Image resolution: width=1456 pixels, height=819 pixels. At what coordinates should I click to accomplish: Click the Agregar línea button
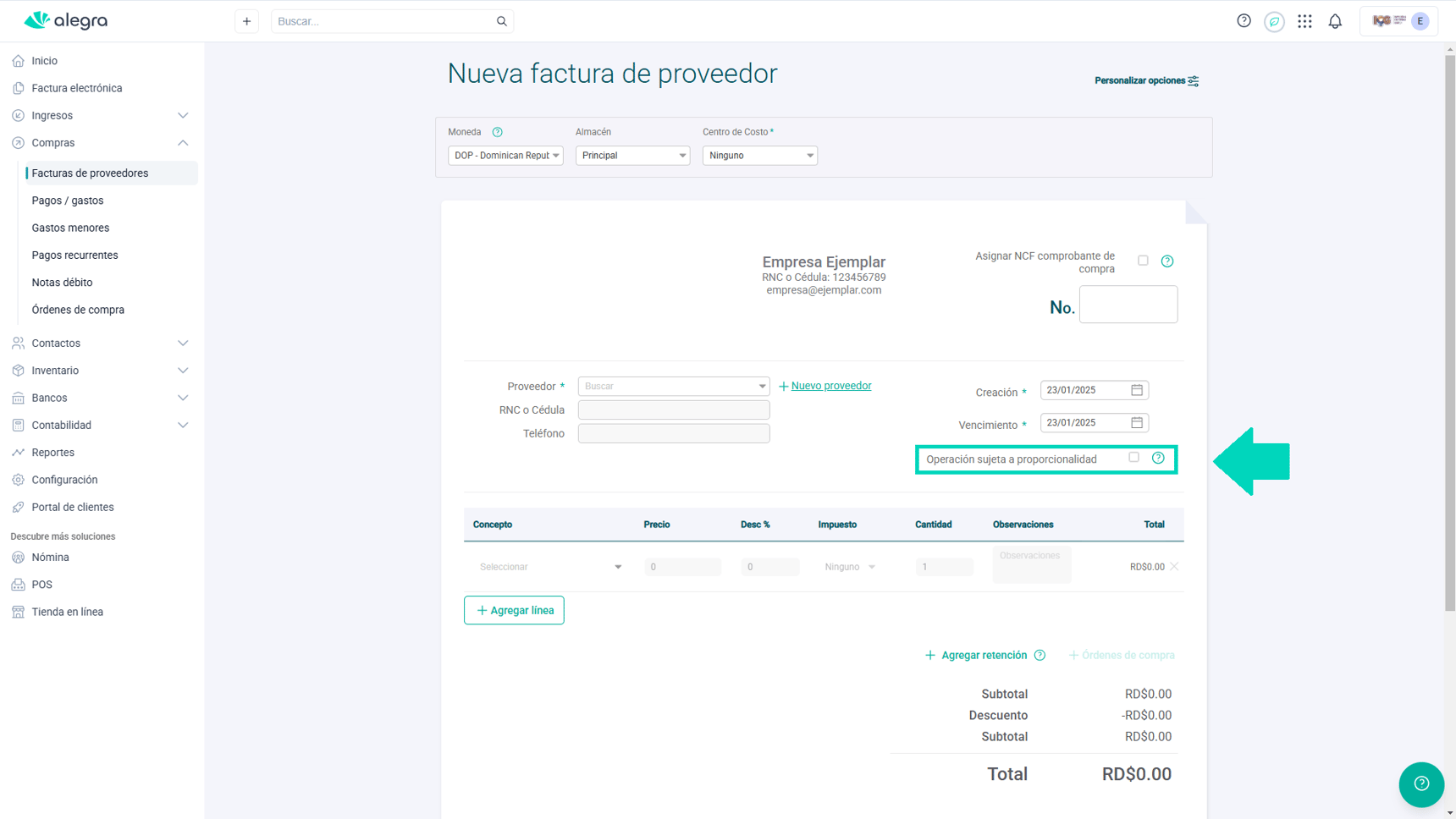pos(514,610)
